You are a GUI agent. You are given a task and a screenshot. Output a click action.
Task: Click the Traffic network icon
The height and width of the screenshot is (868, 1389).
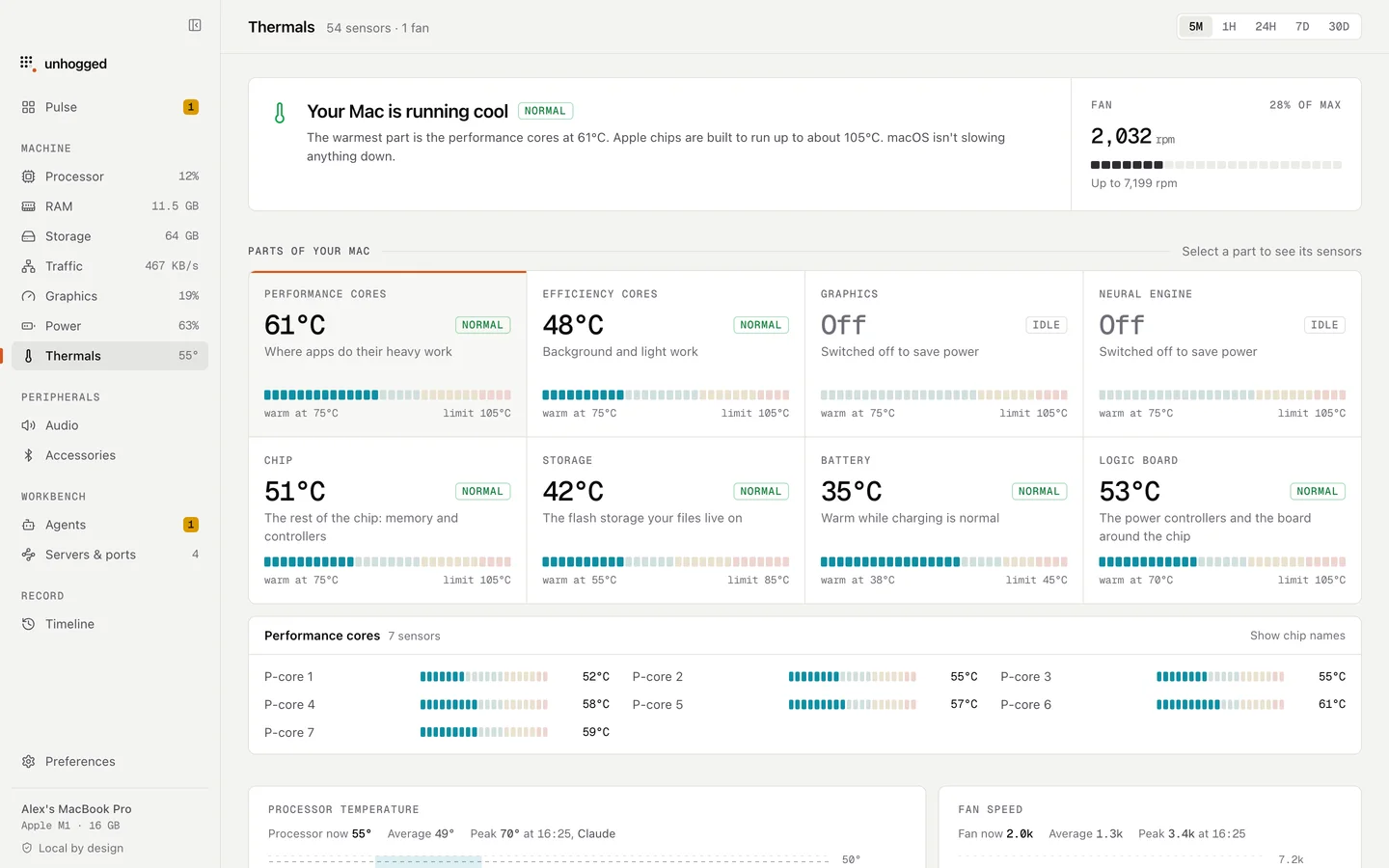28,266
